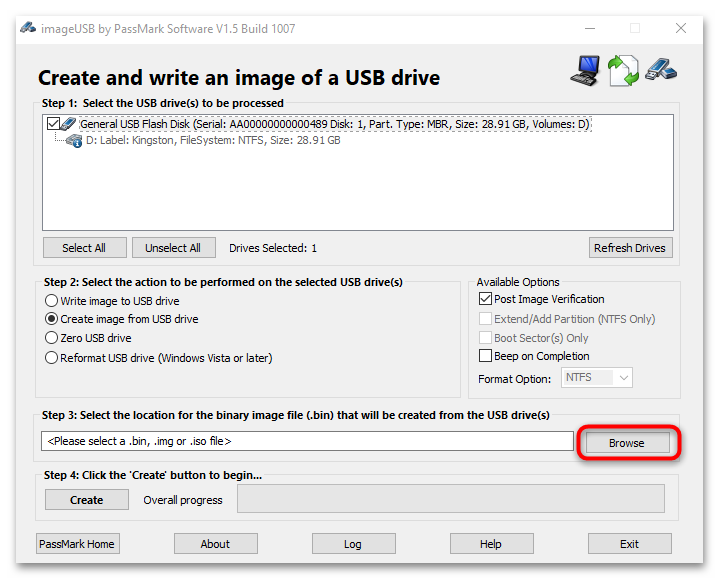Open Help
This screenshot has width=719, height=579.
[x=491, y=544]
